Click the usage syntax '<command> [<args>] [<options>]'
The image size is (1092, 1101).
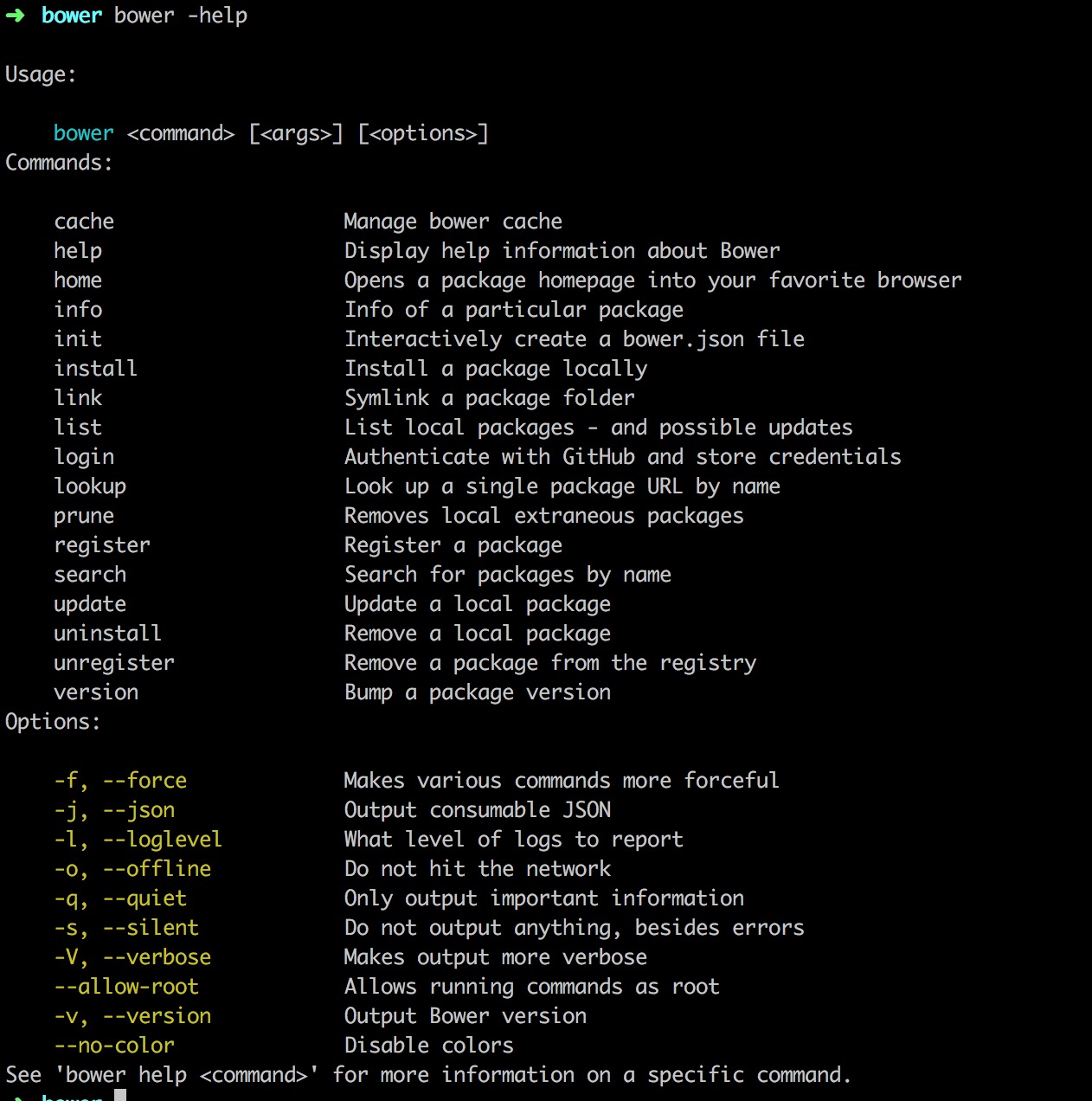(308, 133)
